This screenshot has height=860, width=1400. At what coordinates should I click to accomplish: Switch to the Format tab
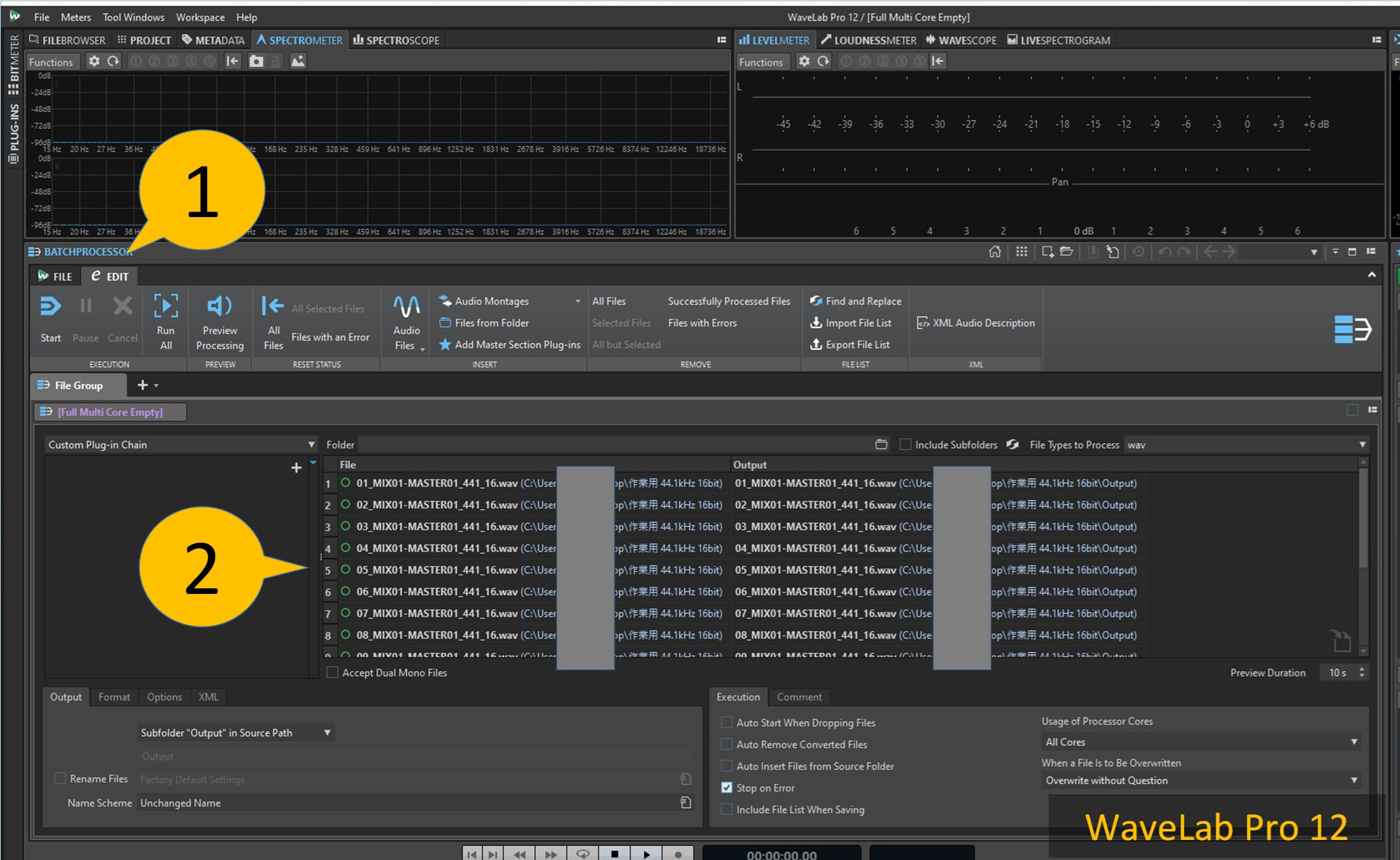(114, 697)
